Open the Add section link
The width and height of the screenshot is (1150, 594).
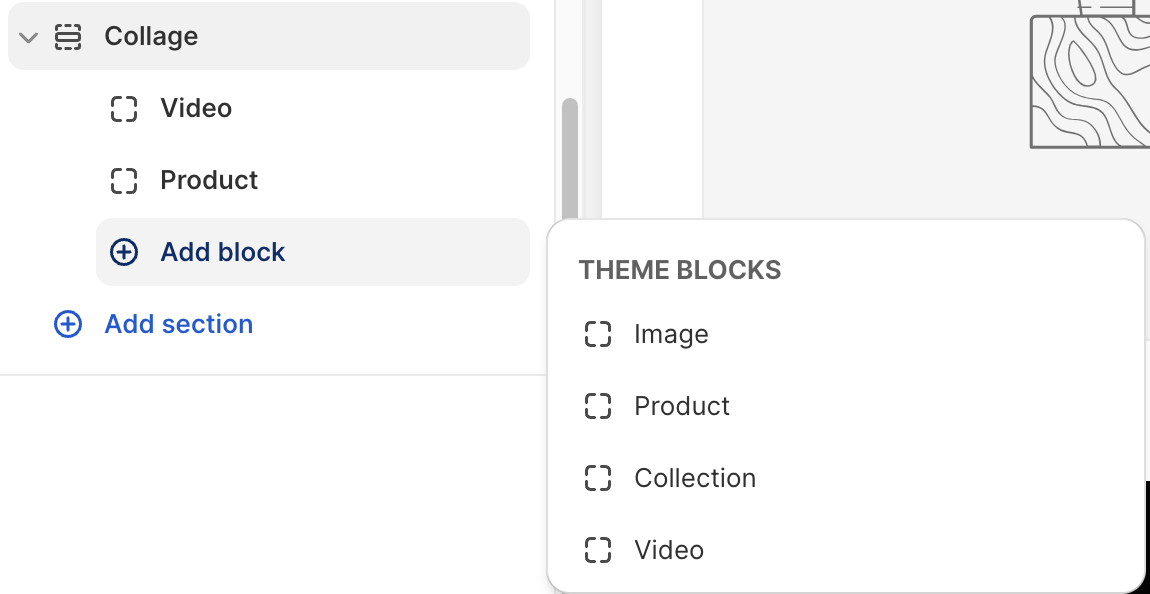coord(178,324)
